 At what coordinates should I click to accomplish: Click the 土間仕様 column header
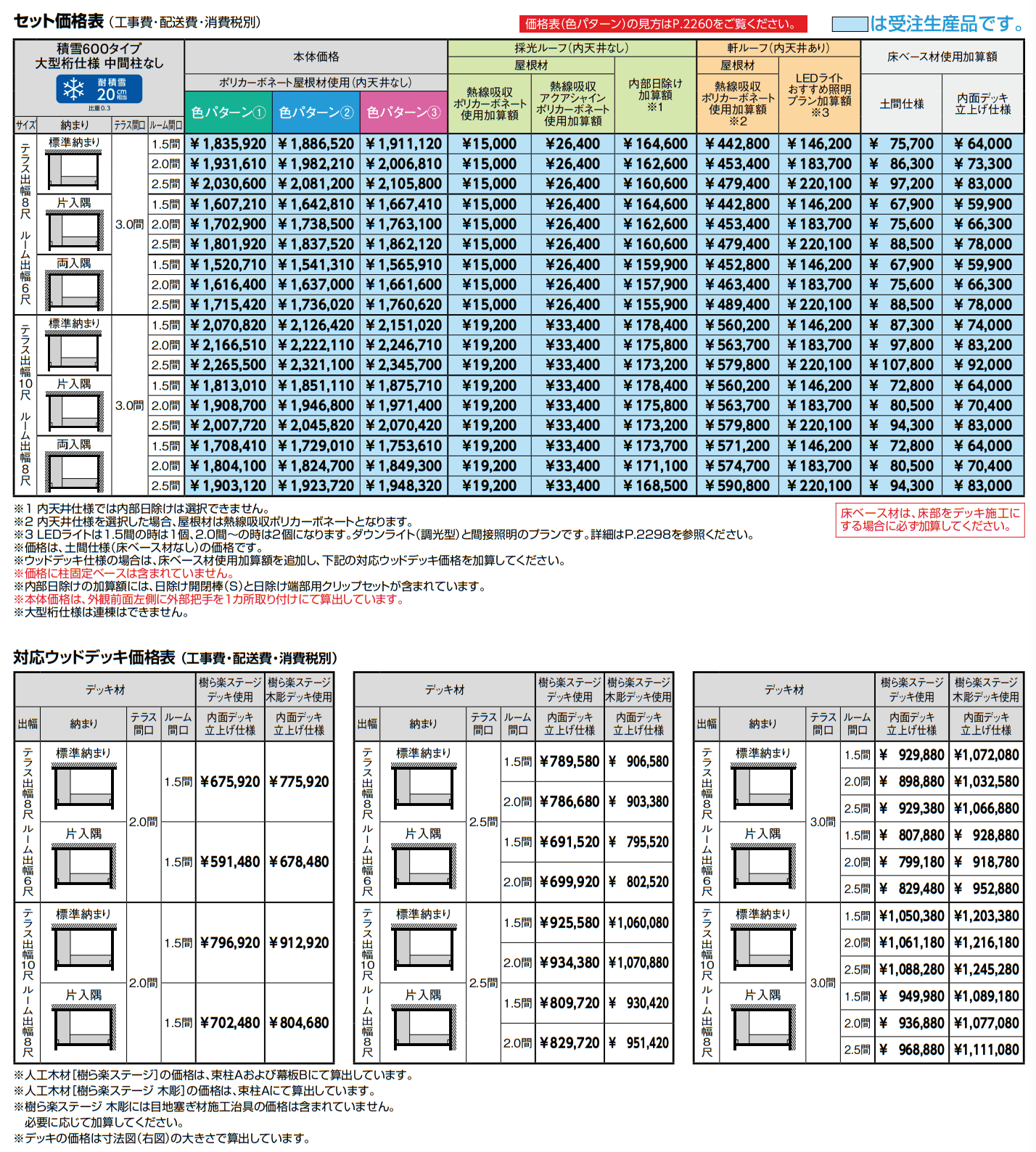pos(902,104)
